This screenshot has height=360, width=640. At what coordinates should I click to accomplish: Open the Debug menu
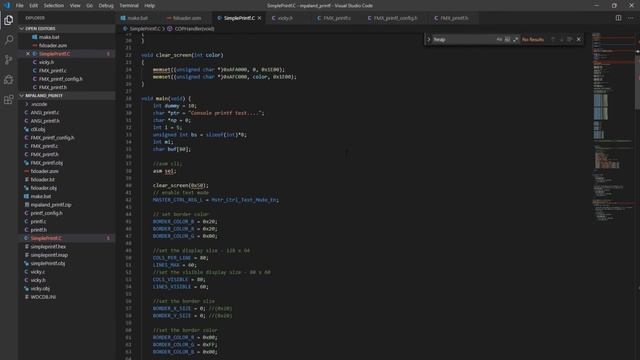pyautogui.click(x=106, y=6)
